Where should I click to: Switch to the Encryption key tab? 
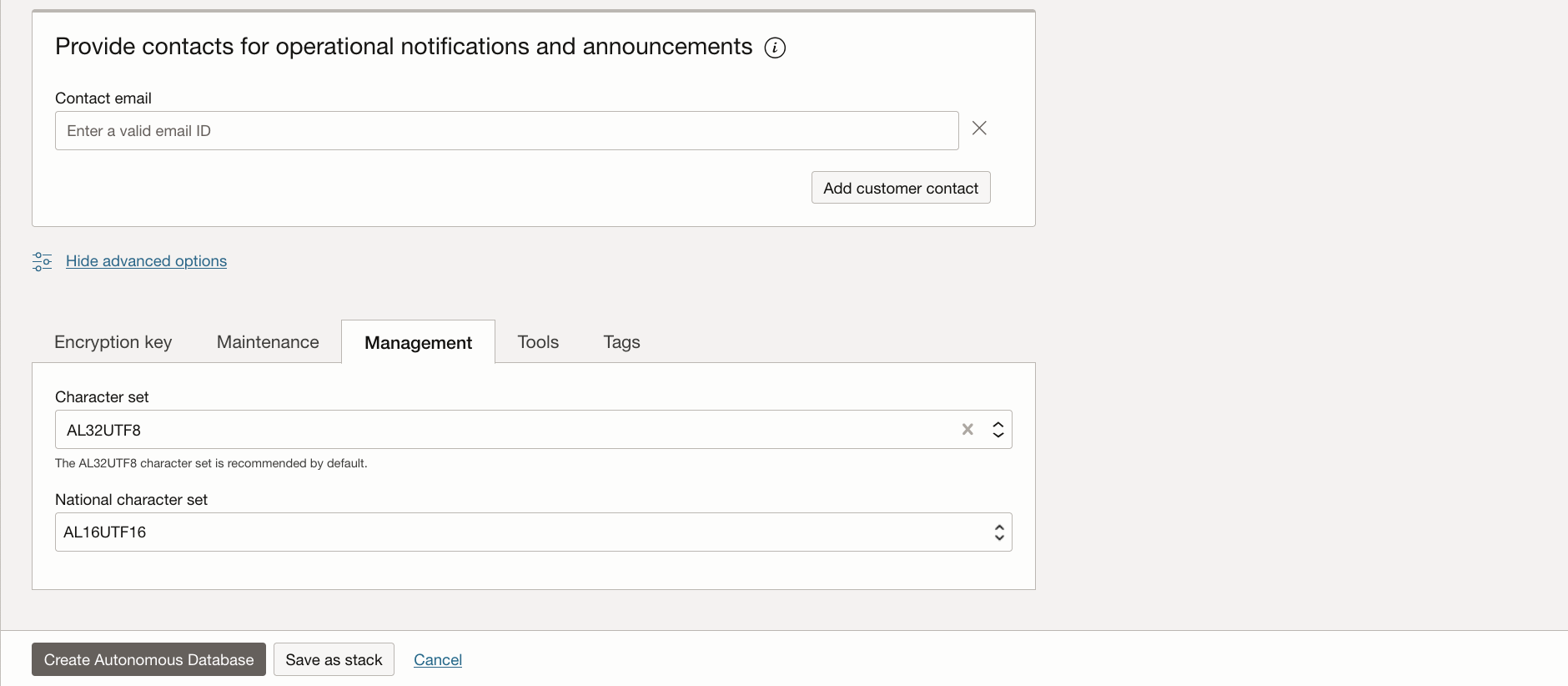coord(113,342)
